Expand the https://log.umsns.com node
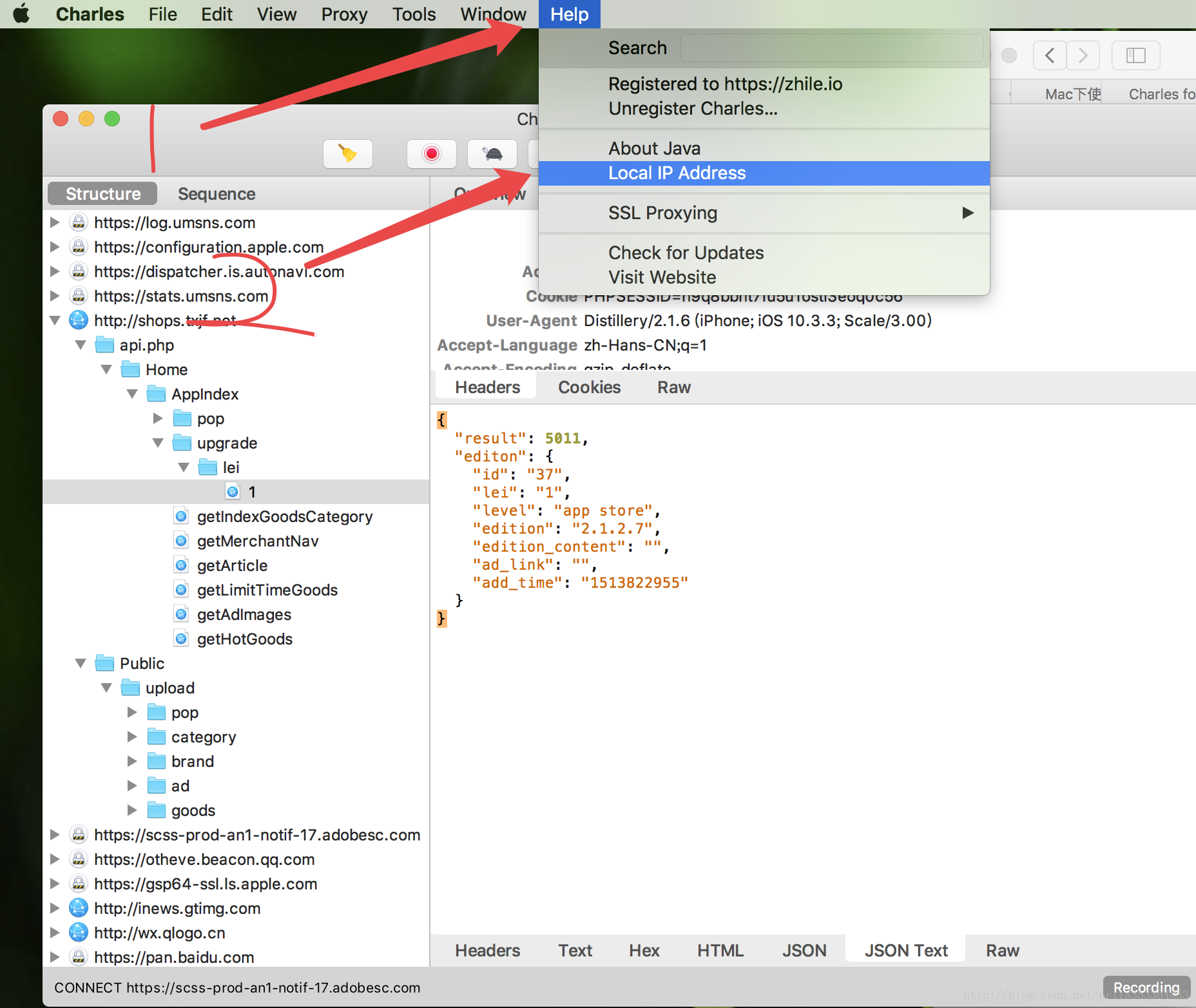Image resolution: width=1196 pixels, height=1008 pixels. (x=55, y=222)
